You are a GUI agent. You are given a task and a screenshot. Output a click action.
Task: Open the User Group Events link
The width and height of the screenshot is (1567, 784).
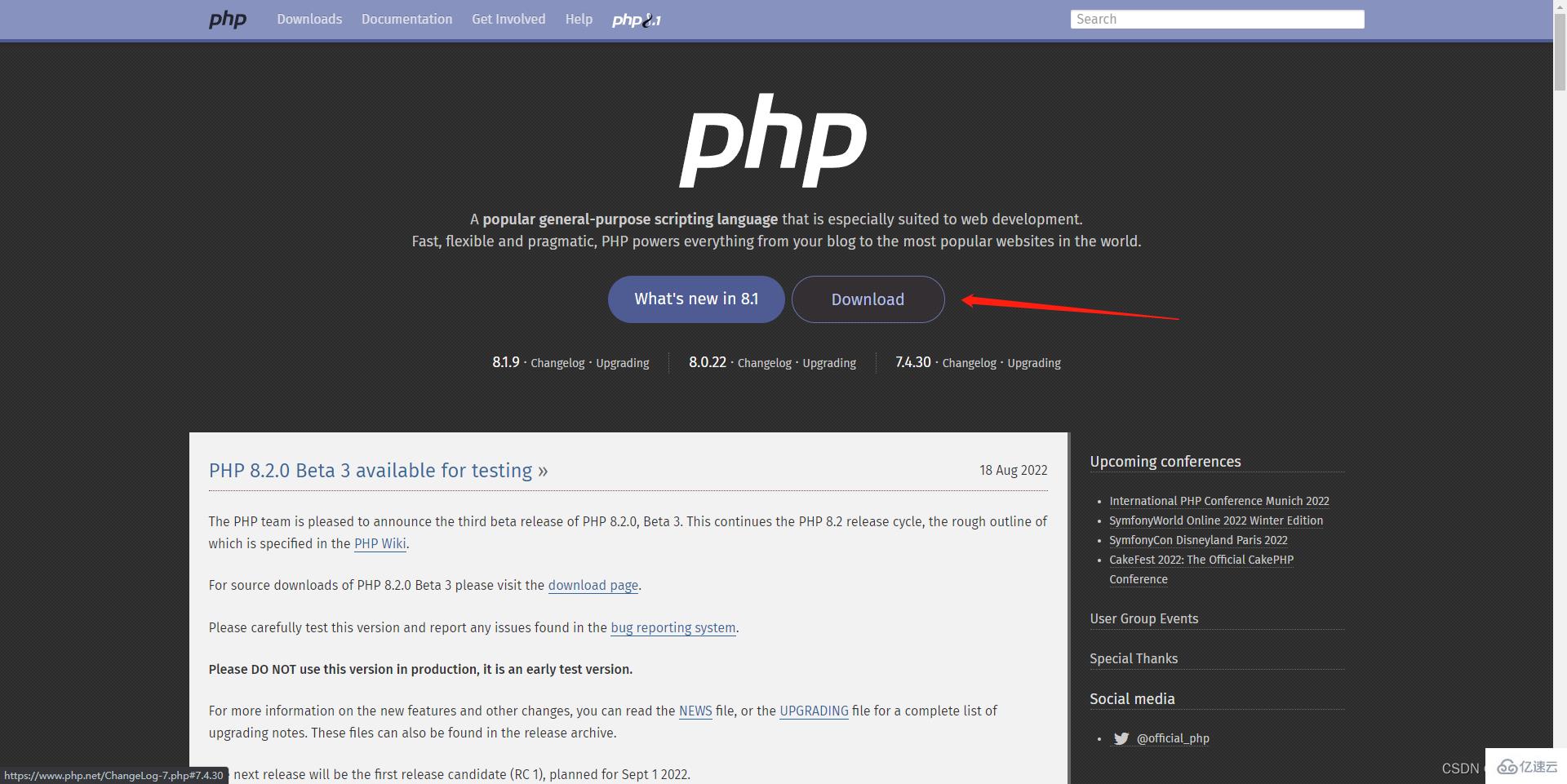(x=1144, y=618)
